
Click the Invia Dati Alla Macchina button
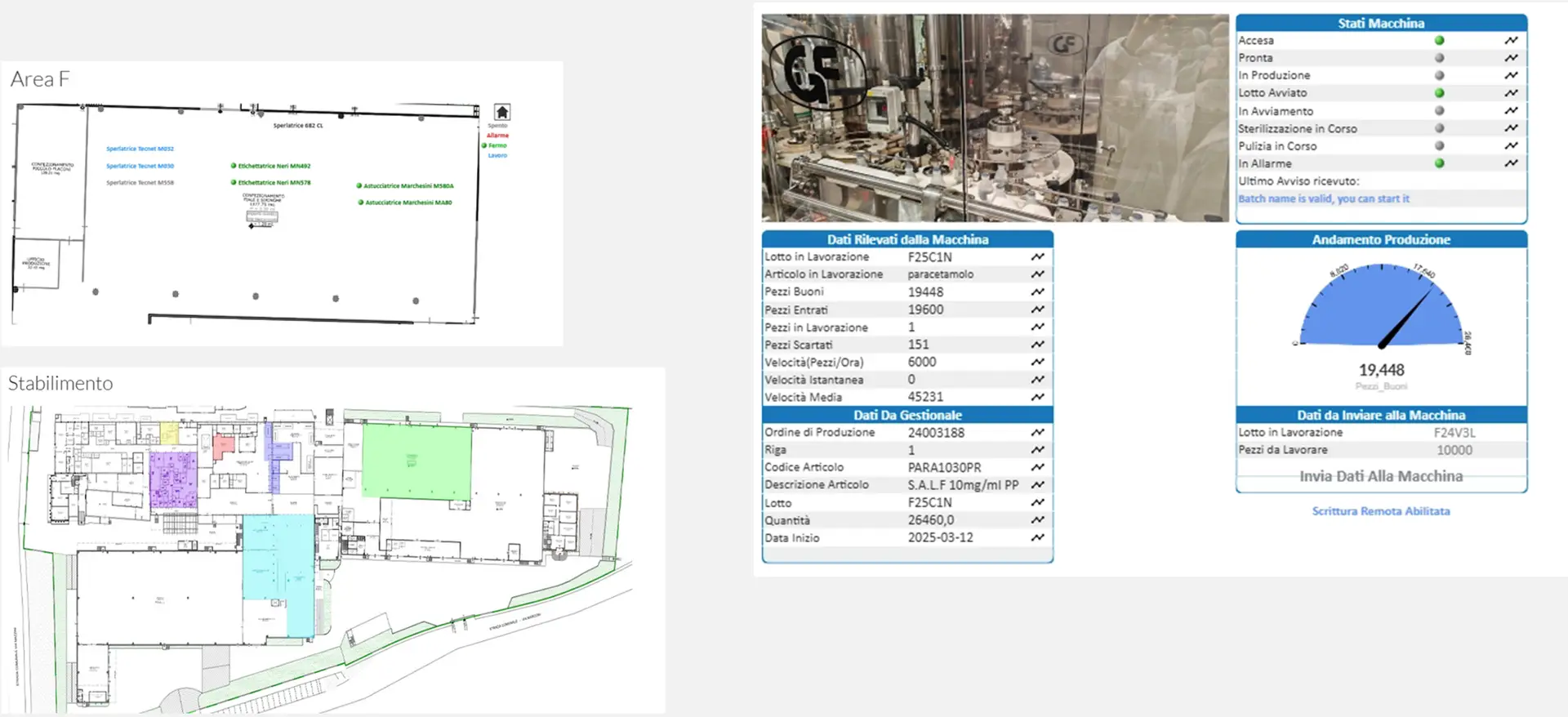click(1381, 476)
